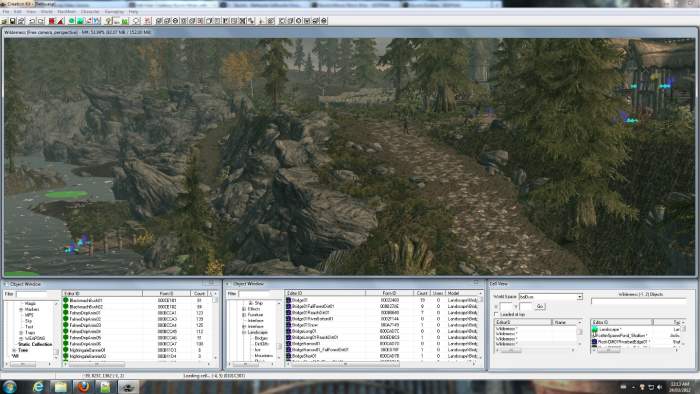Select the BridgeShort01 row
Screen dimensions: 700x394
pos(382,356)
